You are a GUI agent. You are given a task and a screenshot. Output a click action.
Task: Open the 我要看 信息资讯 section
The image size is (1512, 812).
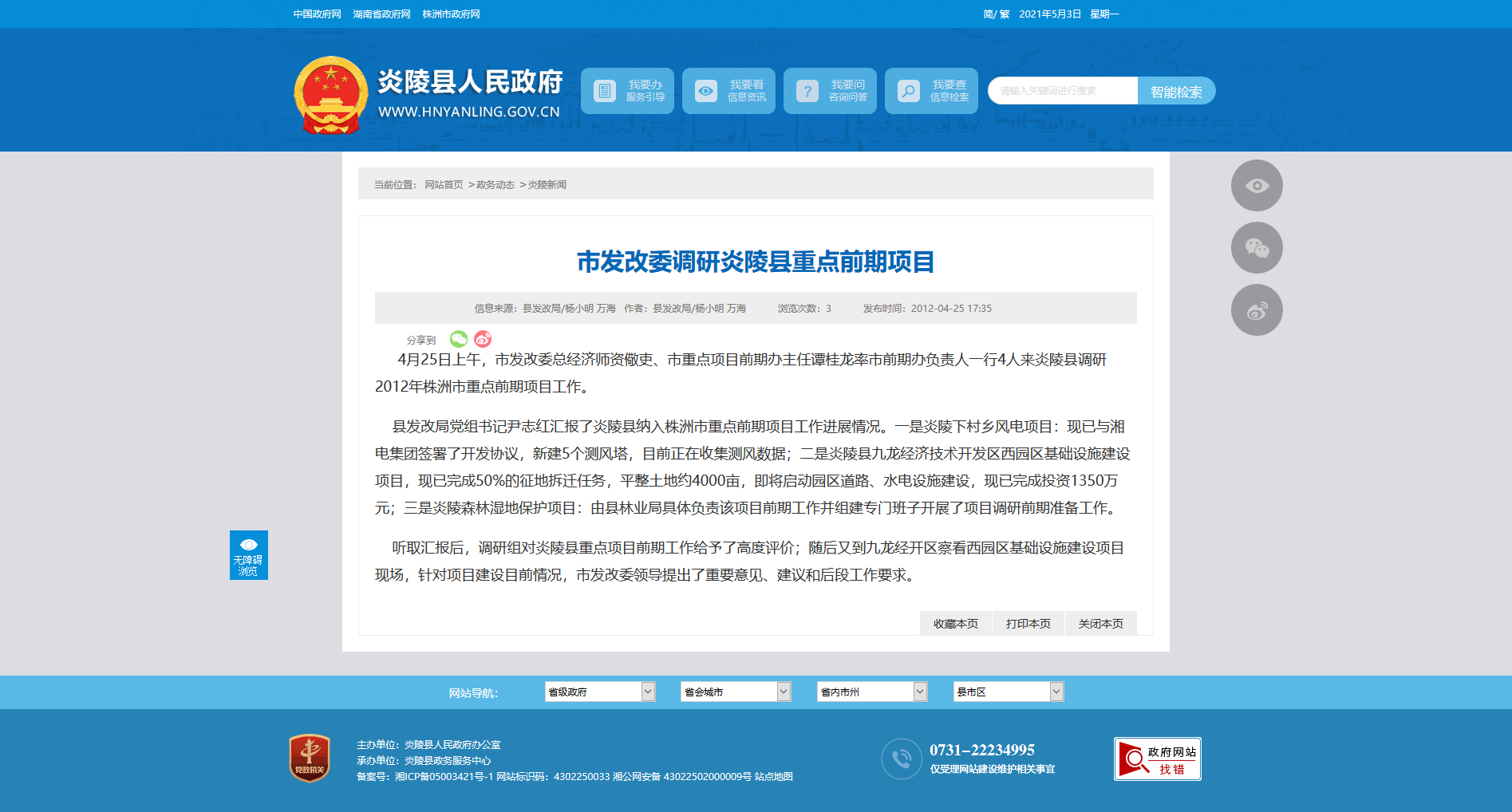coord(728,91)
